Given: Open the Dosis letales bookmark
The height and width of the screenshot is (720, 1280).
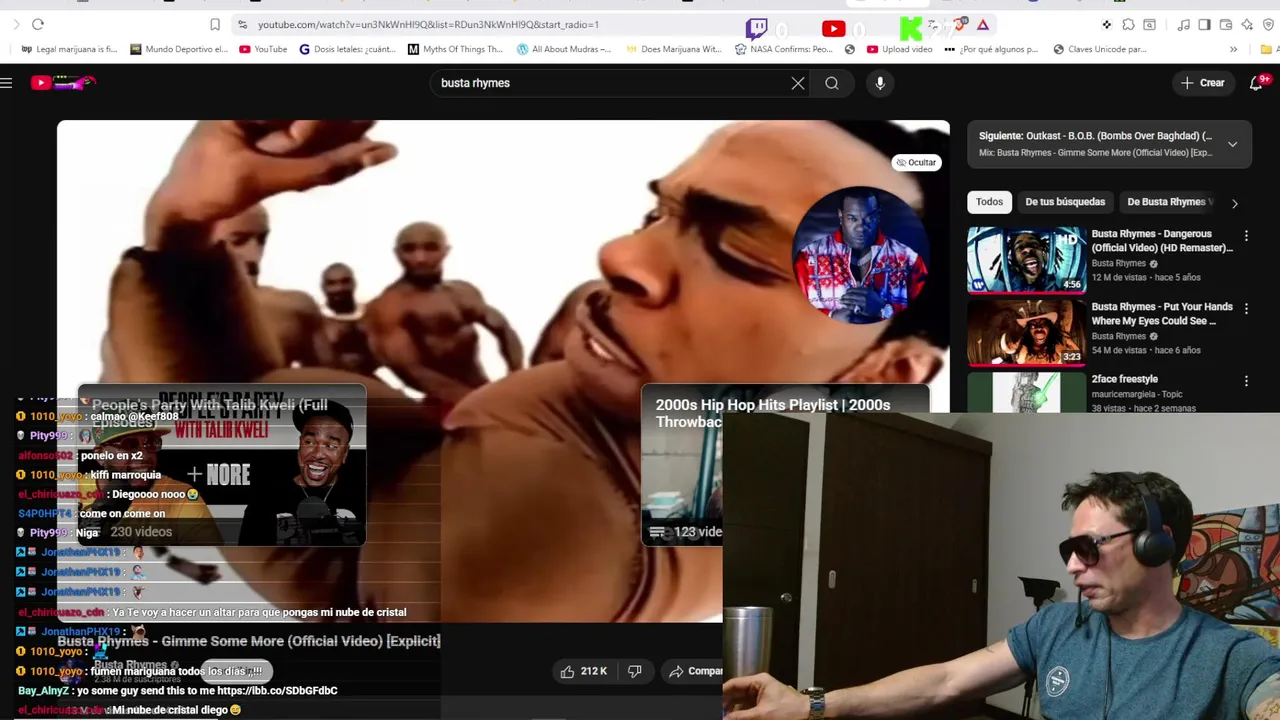Looking at the screenshot, I should coord(348,49).
